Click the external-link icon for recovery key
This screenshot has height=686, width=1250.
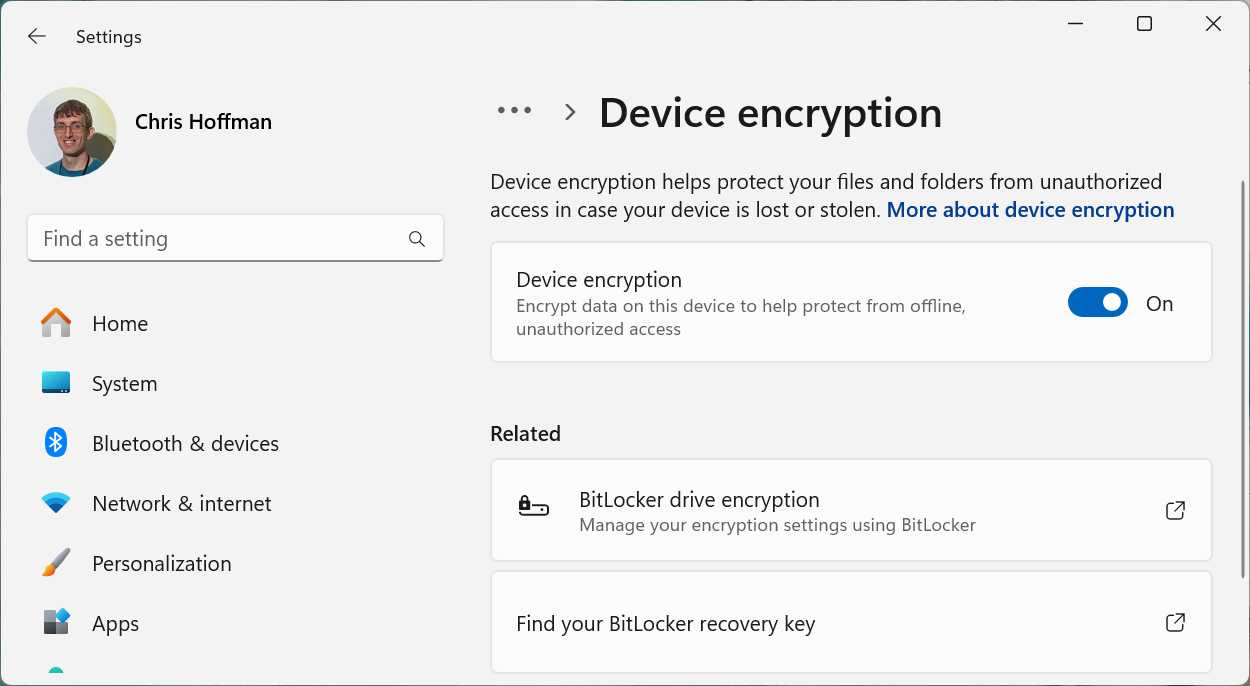point(1175,622)
